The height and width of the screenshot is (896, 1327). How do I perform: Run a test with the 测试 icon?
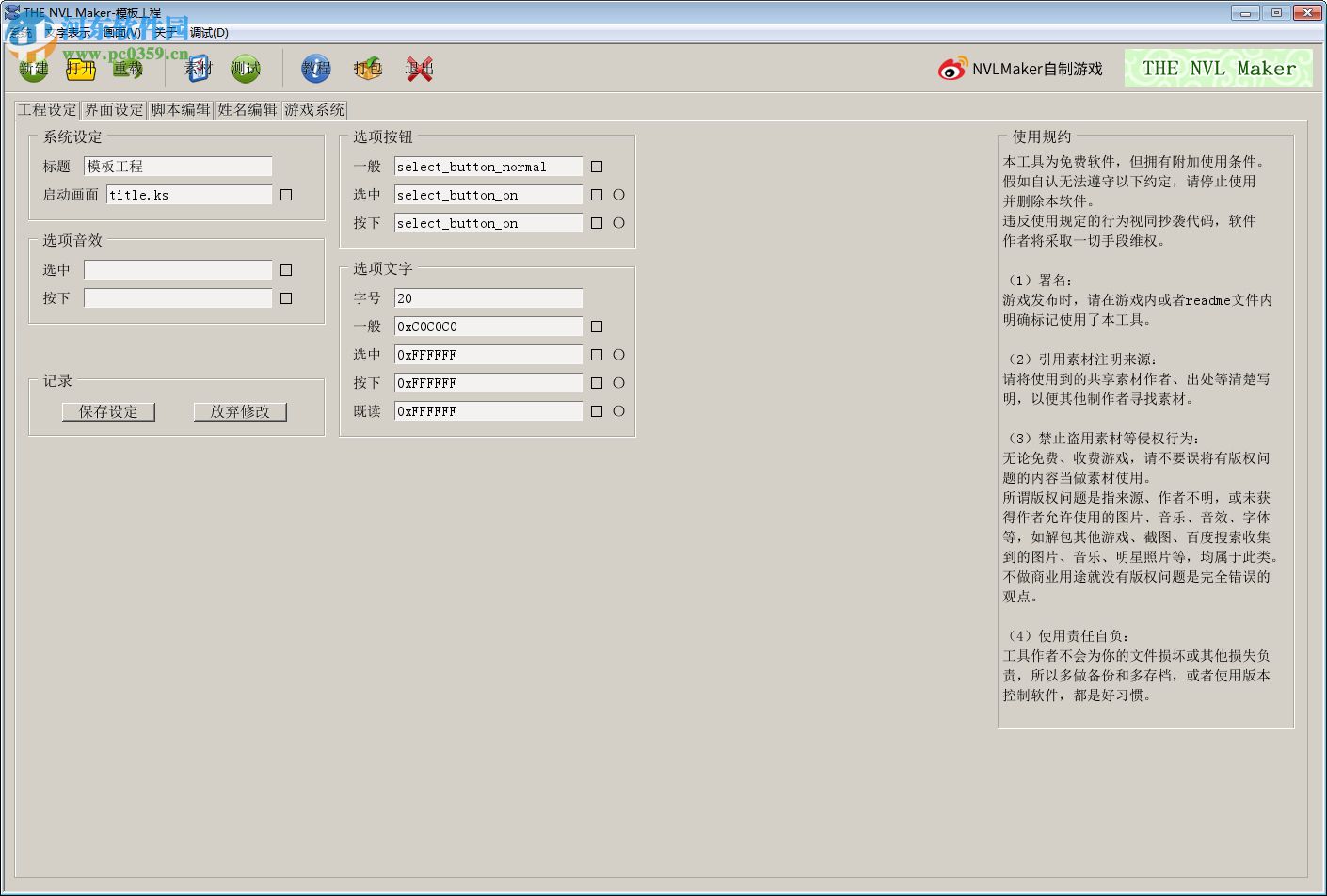point(245,67)
